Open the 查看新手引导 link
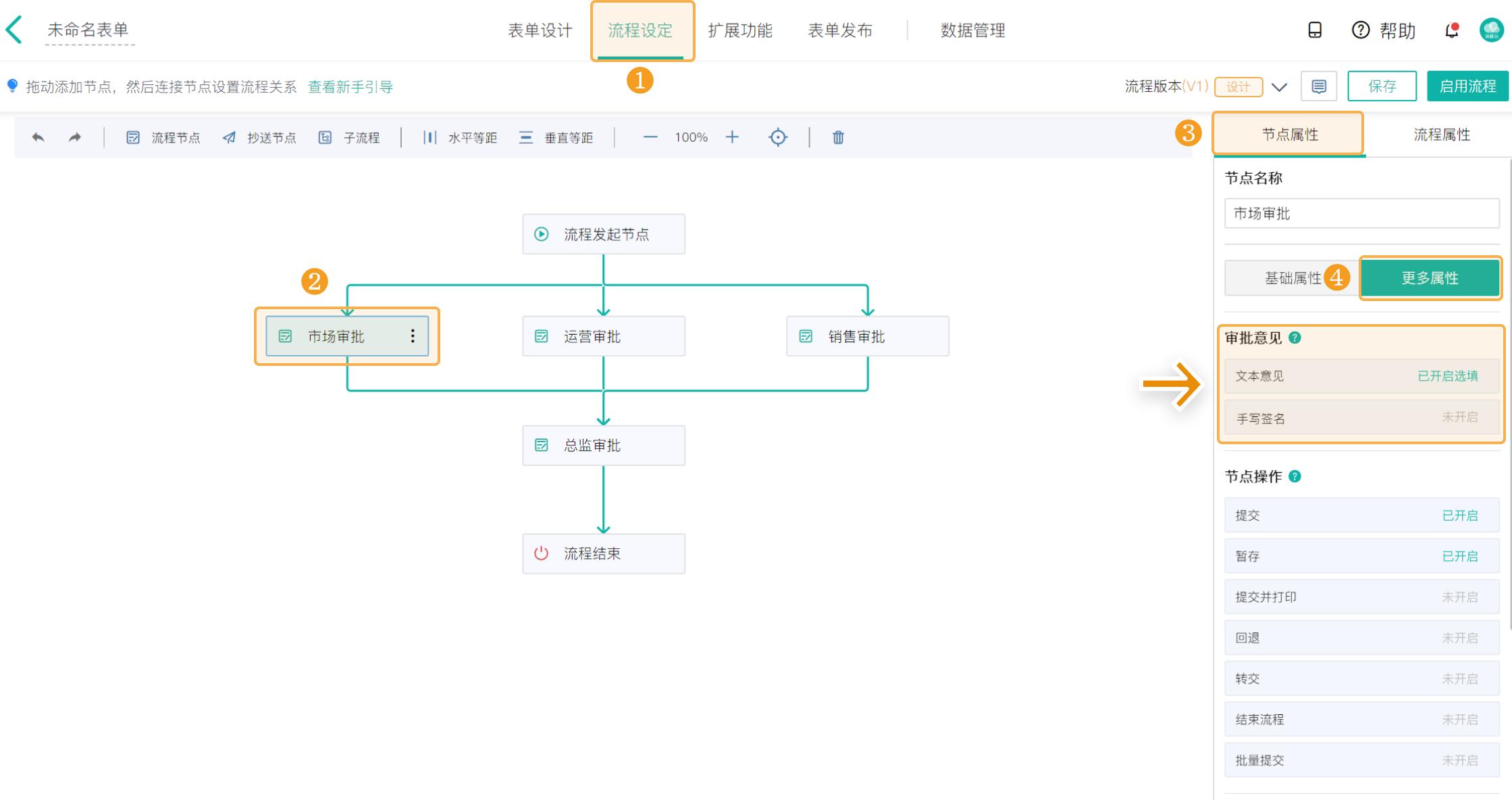The image size is (1512, 800). pyautogui.click(x=350, y=87)
